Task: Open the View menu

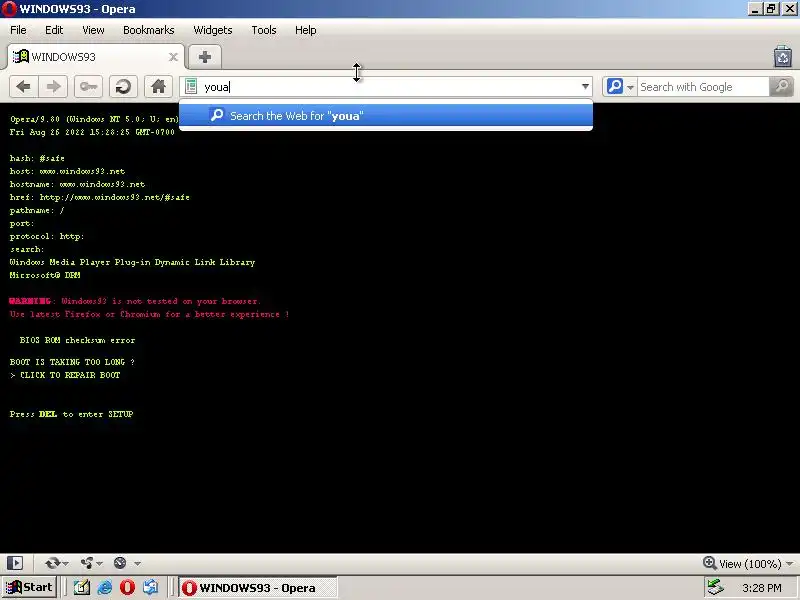Action: coord(93,30)
